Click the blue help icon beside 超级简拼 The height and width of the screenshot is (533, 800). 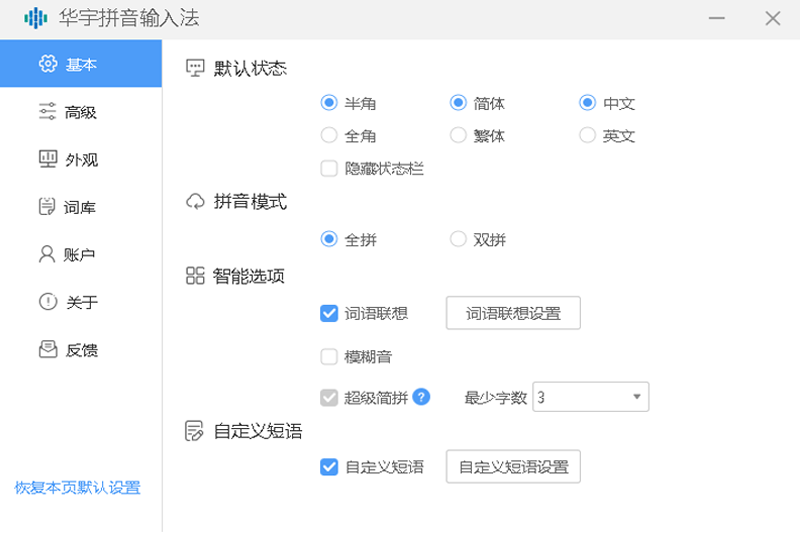point(421,397)
